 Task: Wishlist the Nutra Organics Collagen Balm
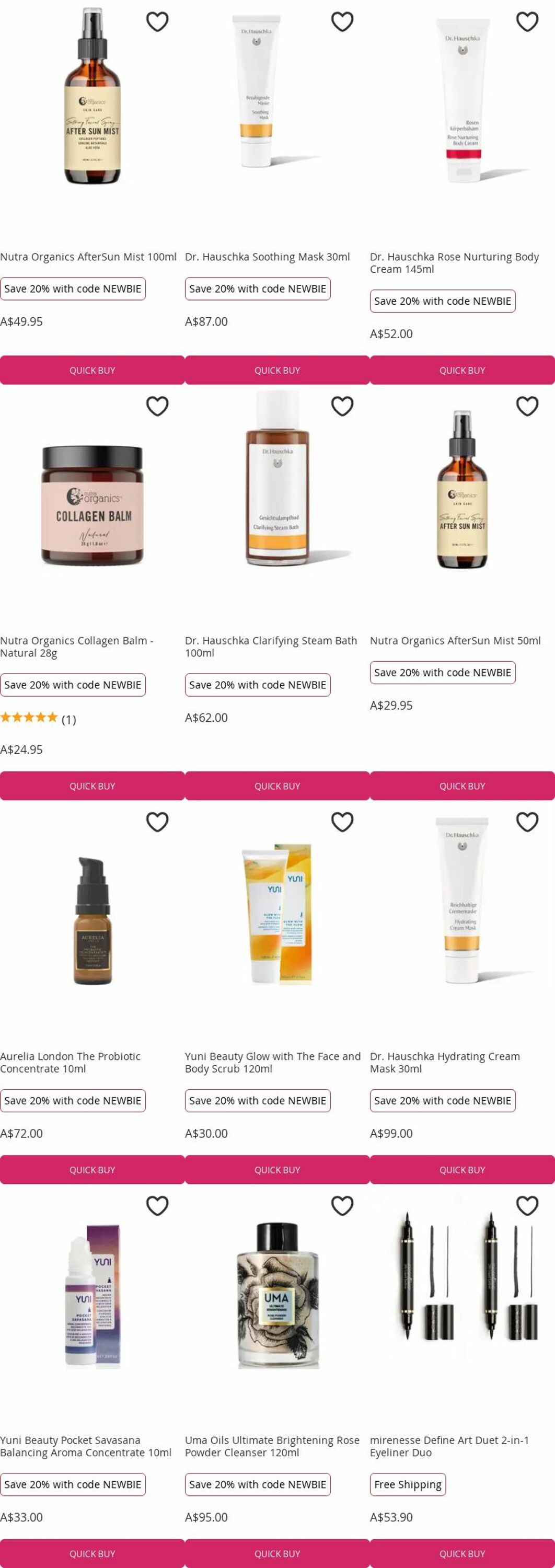[x=157, y=406]
